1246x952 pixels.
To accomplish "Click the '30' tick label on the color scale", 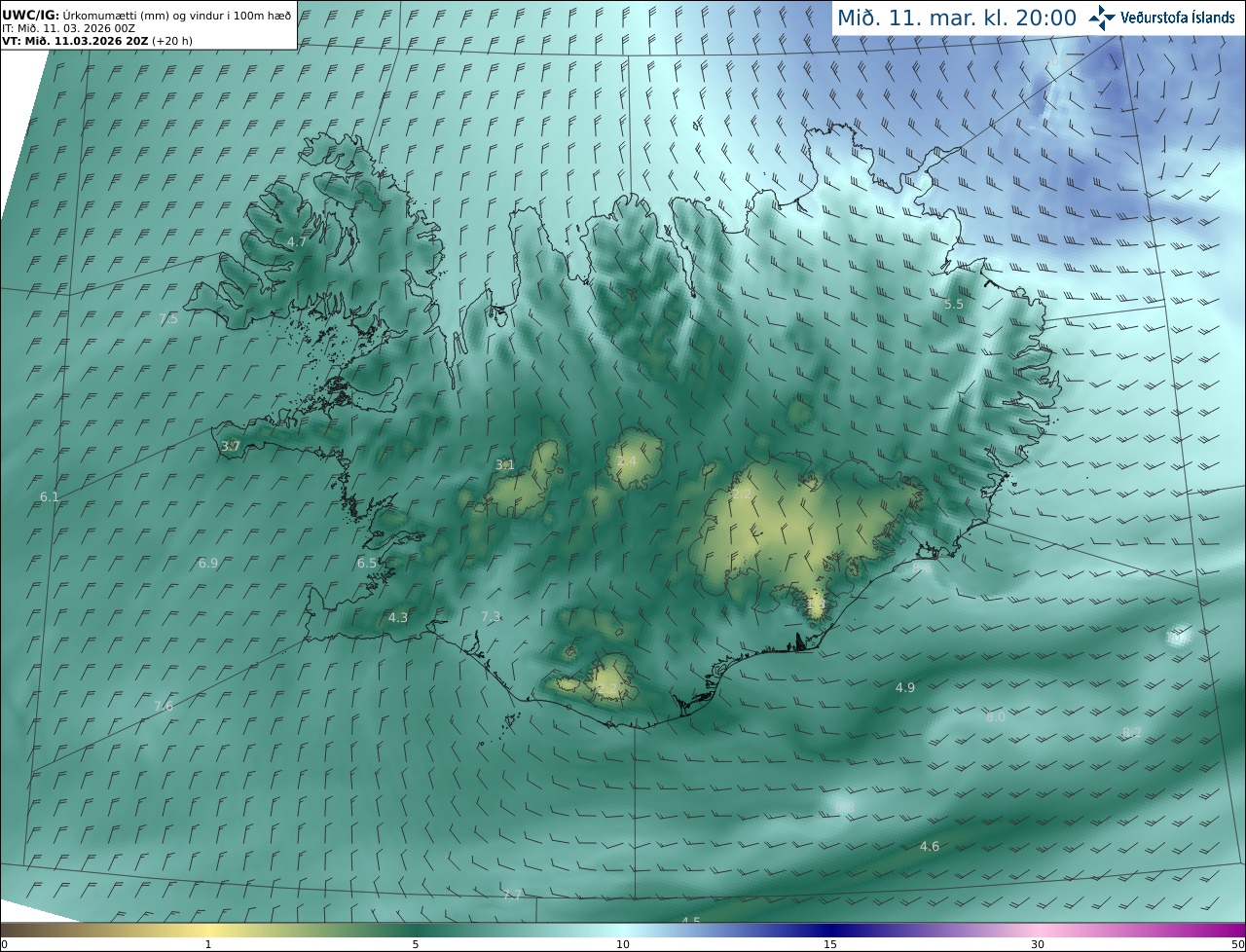I will [1038, 944].
